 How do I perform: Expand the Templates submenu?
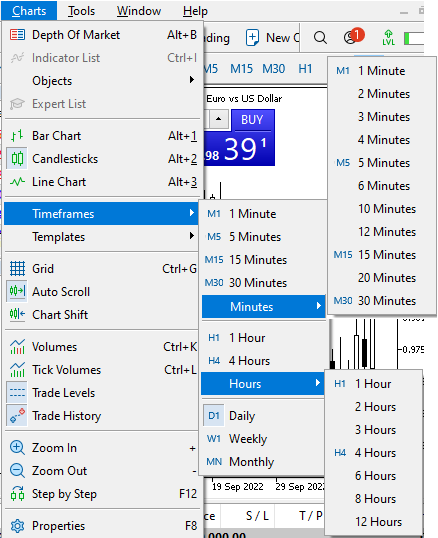[101, 237]
